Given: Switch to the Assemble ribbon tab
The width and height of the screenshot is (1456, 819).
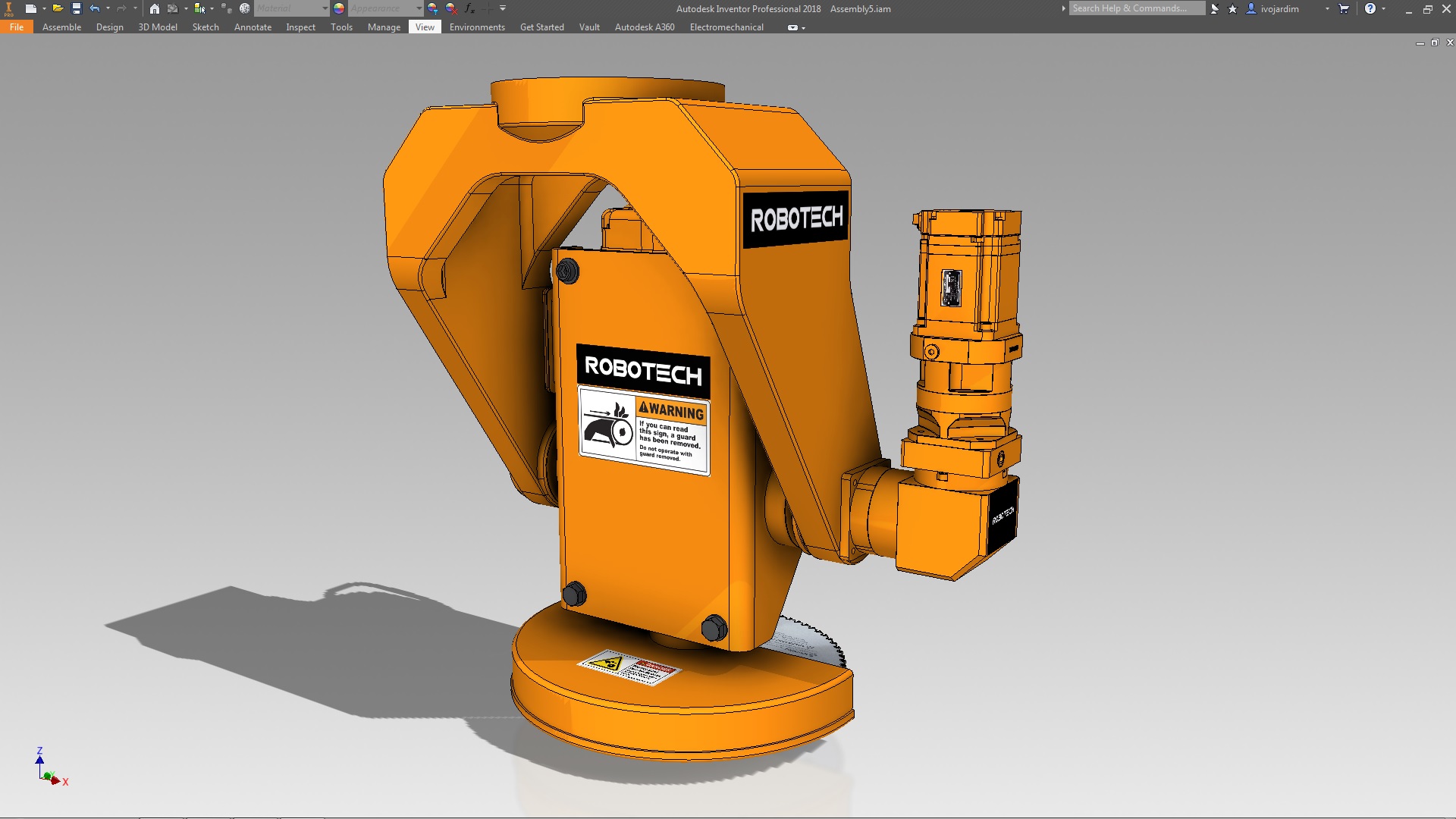Looking at the screenshot, I should click(61, 27).
